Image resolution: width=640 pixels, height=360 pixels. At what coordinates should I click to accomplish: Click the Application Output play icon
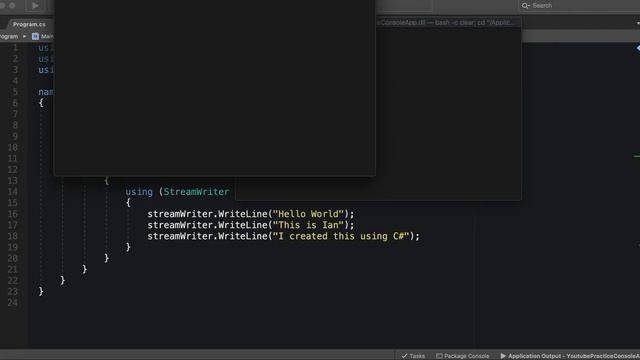coord(503,356)
